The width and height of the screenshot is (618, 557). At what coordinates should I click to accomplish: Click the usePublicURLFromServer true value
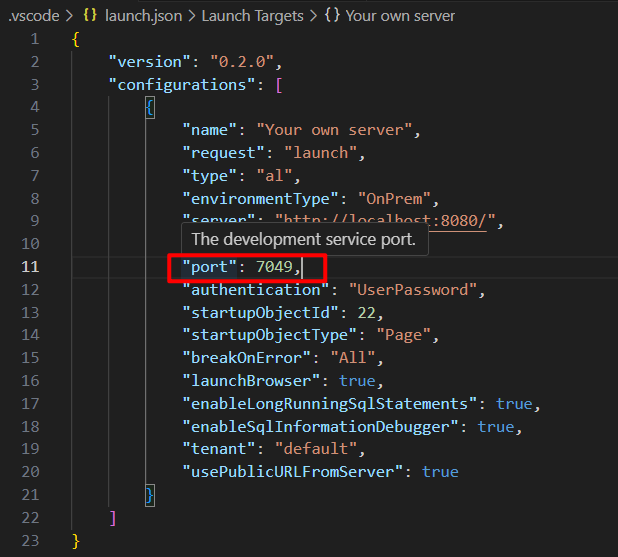pos(440,472)
